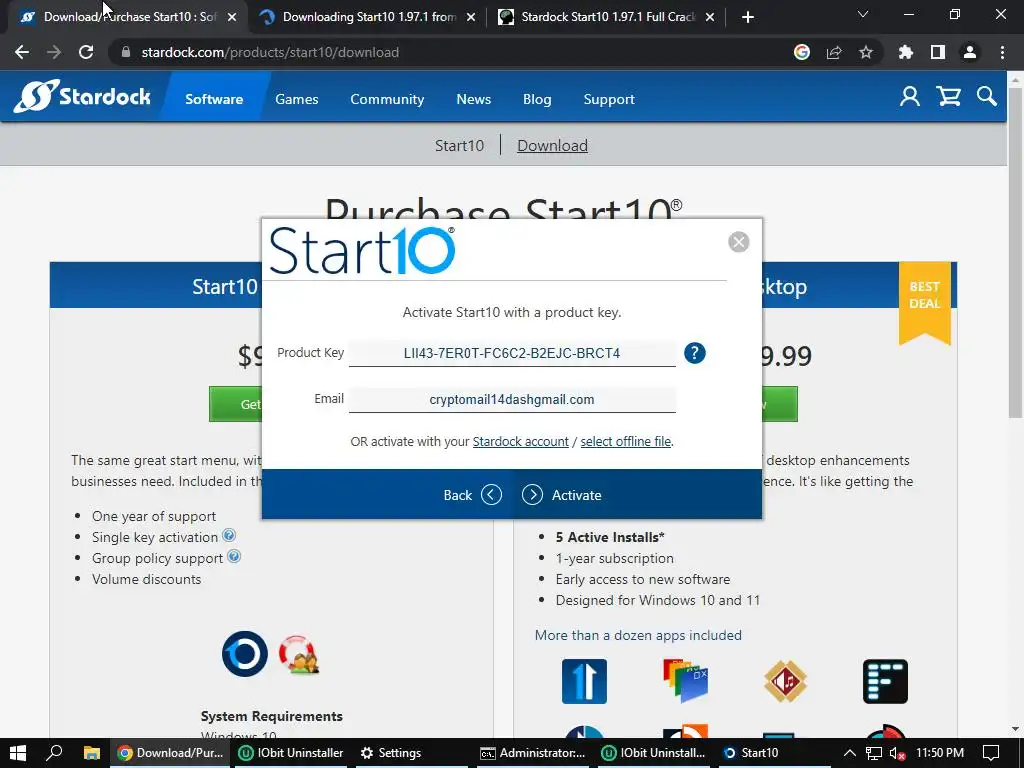Click the colorful DX windows app icon
Viewport: 1024px width, 768px height.
[685, 680]
